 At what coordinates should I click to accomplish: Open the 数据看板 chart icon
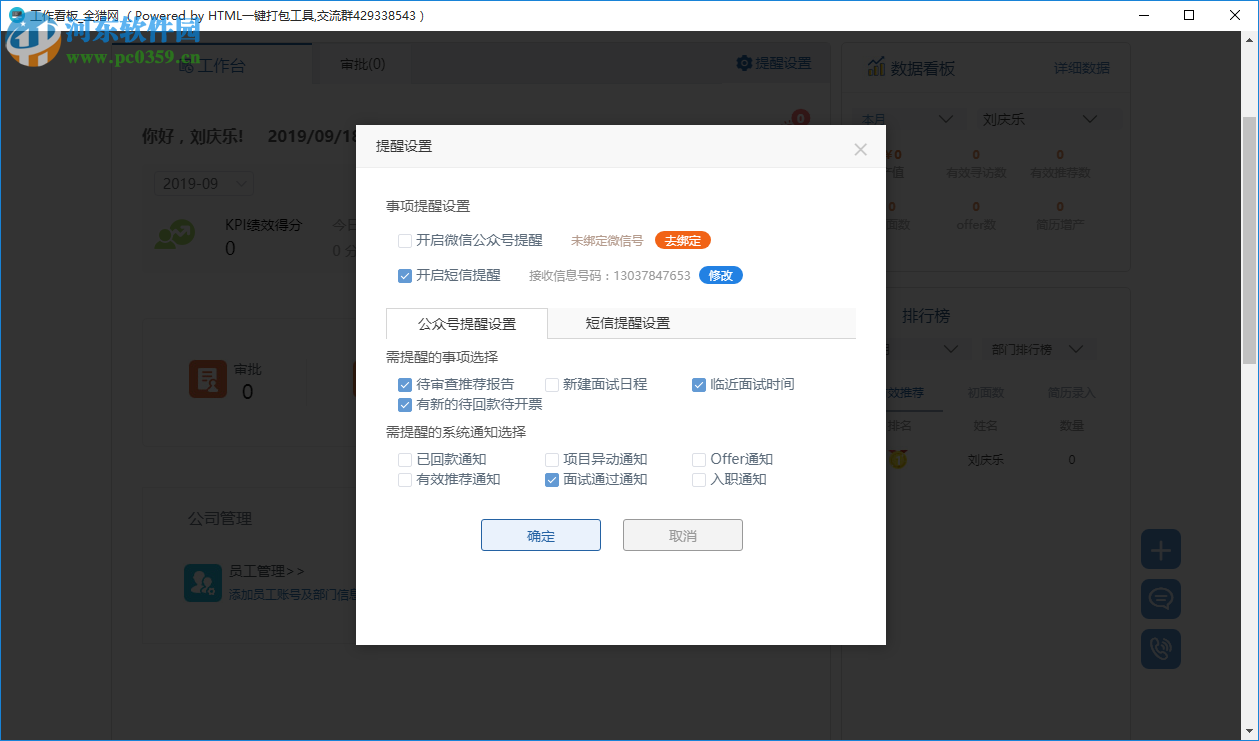click(878, 67)
